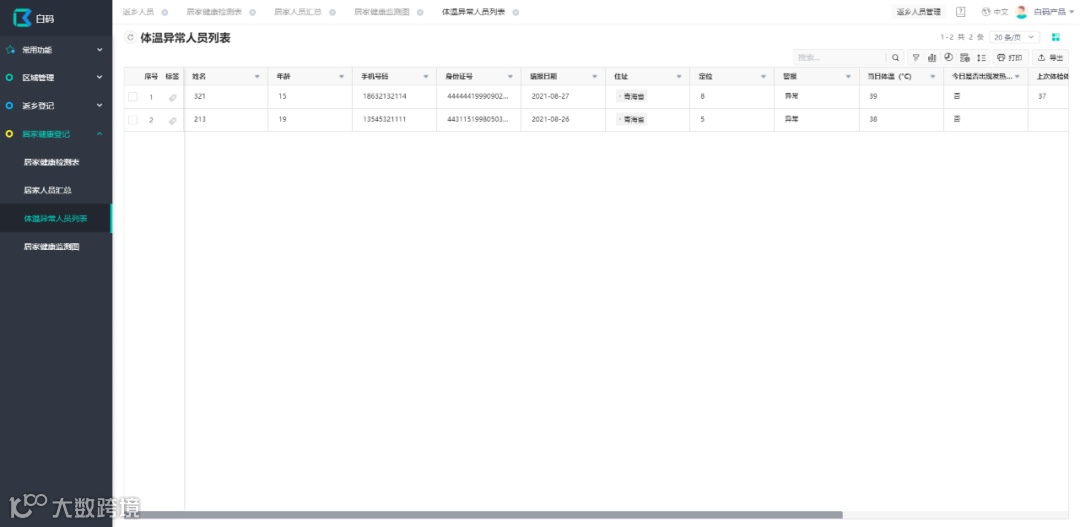This screenshot has height=527, width=1080.
Task: Change row height with line-spacing icon
Action: 982,58
